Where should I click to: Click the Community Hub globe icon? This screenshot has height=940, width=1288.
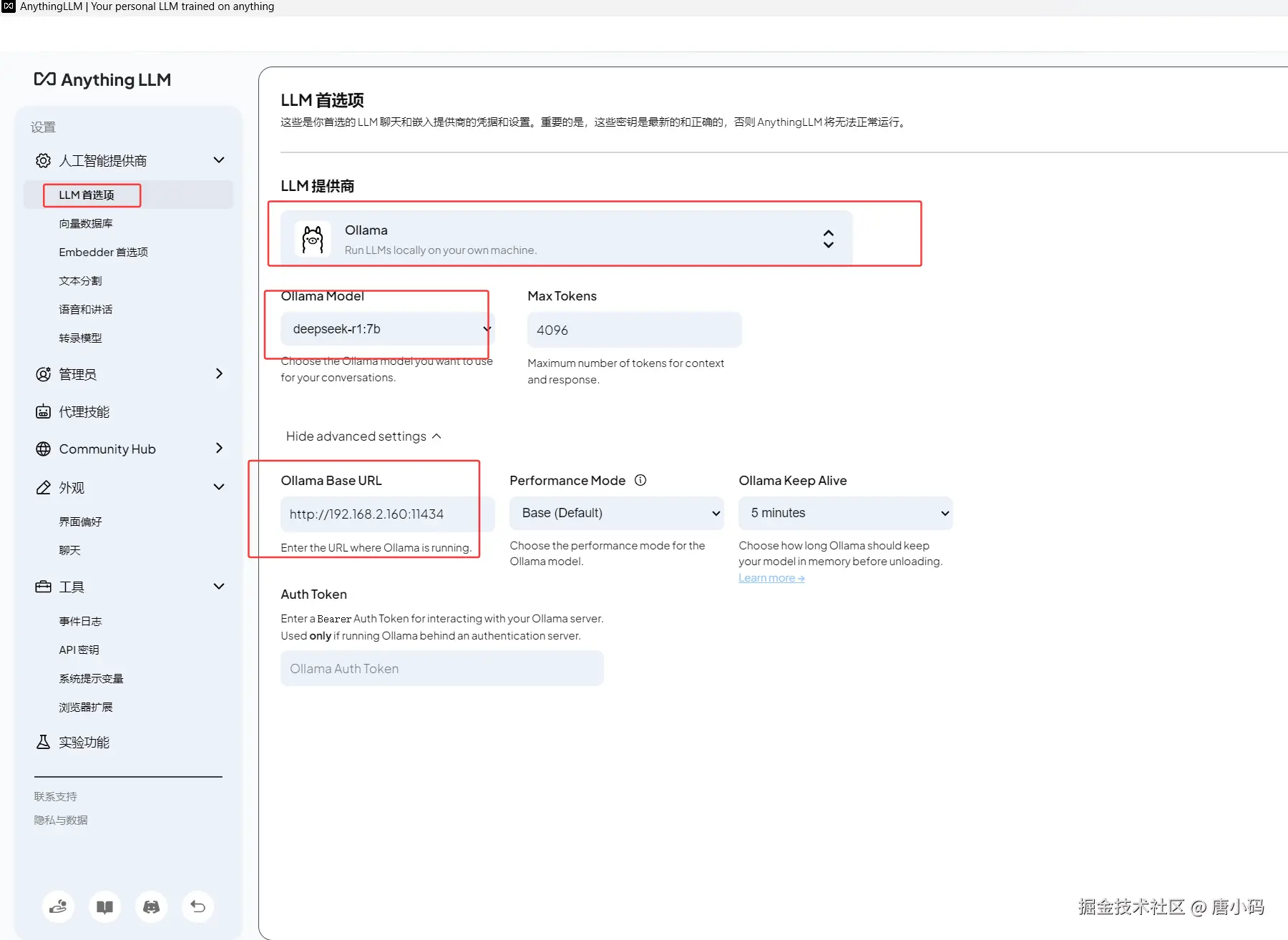(x=43, y=449)
